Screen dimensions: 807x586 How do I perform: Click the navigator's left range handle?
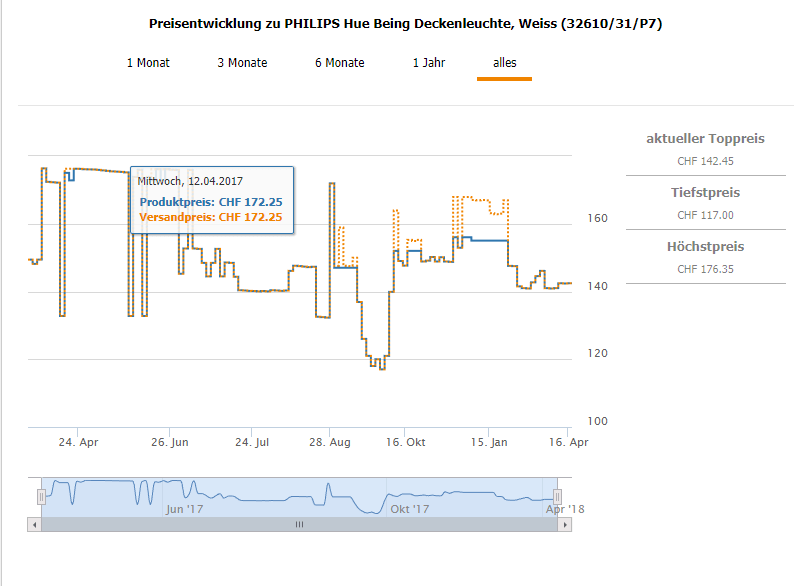click(x=41, y=496)
